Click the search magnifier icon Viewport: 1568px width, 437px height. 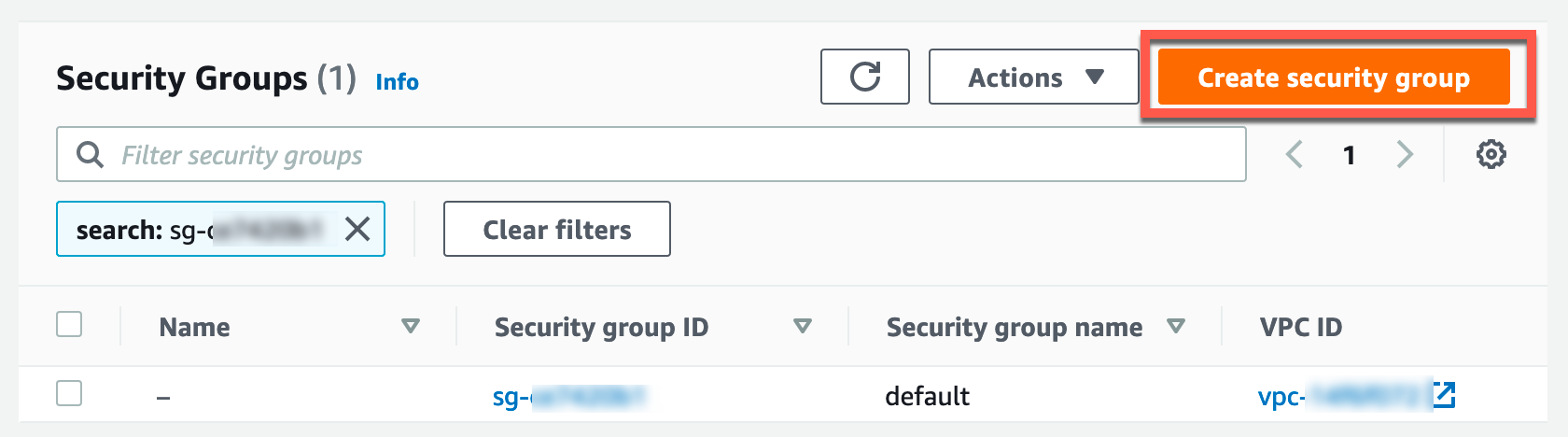[90, 154]
